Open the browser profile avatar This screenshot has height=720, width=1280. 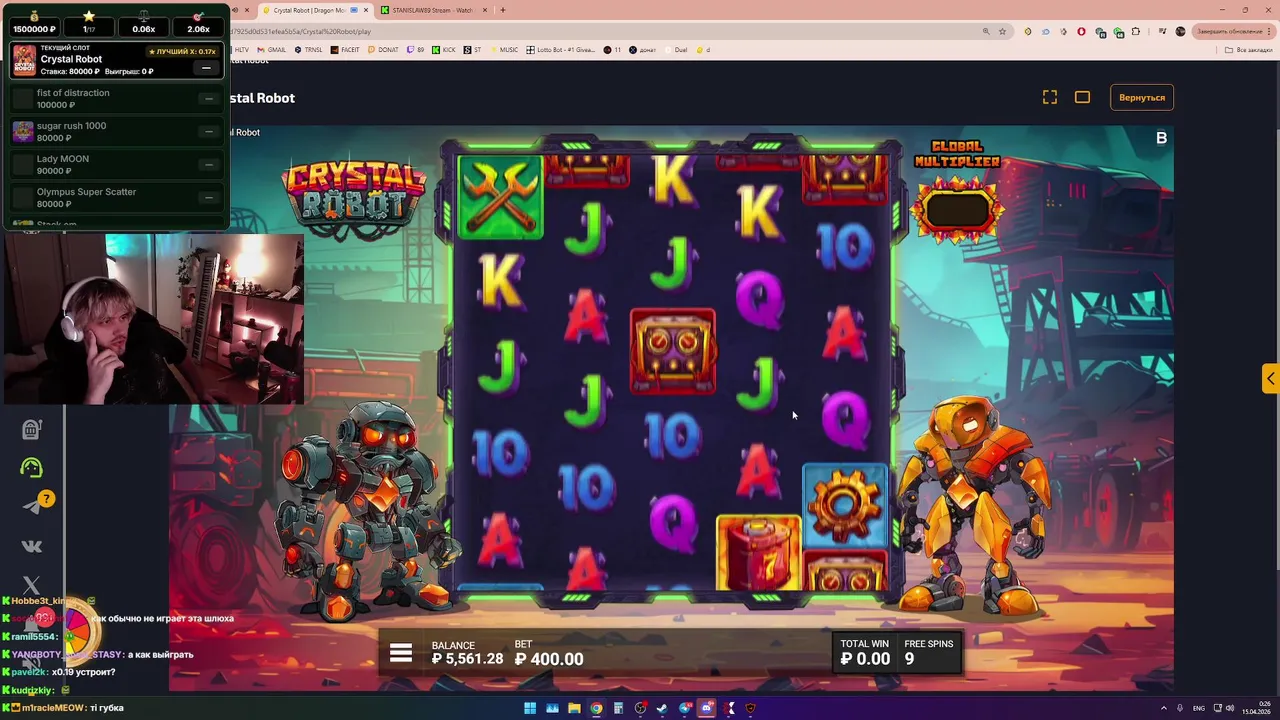coord(1180,31)
